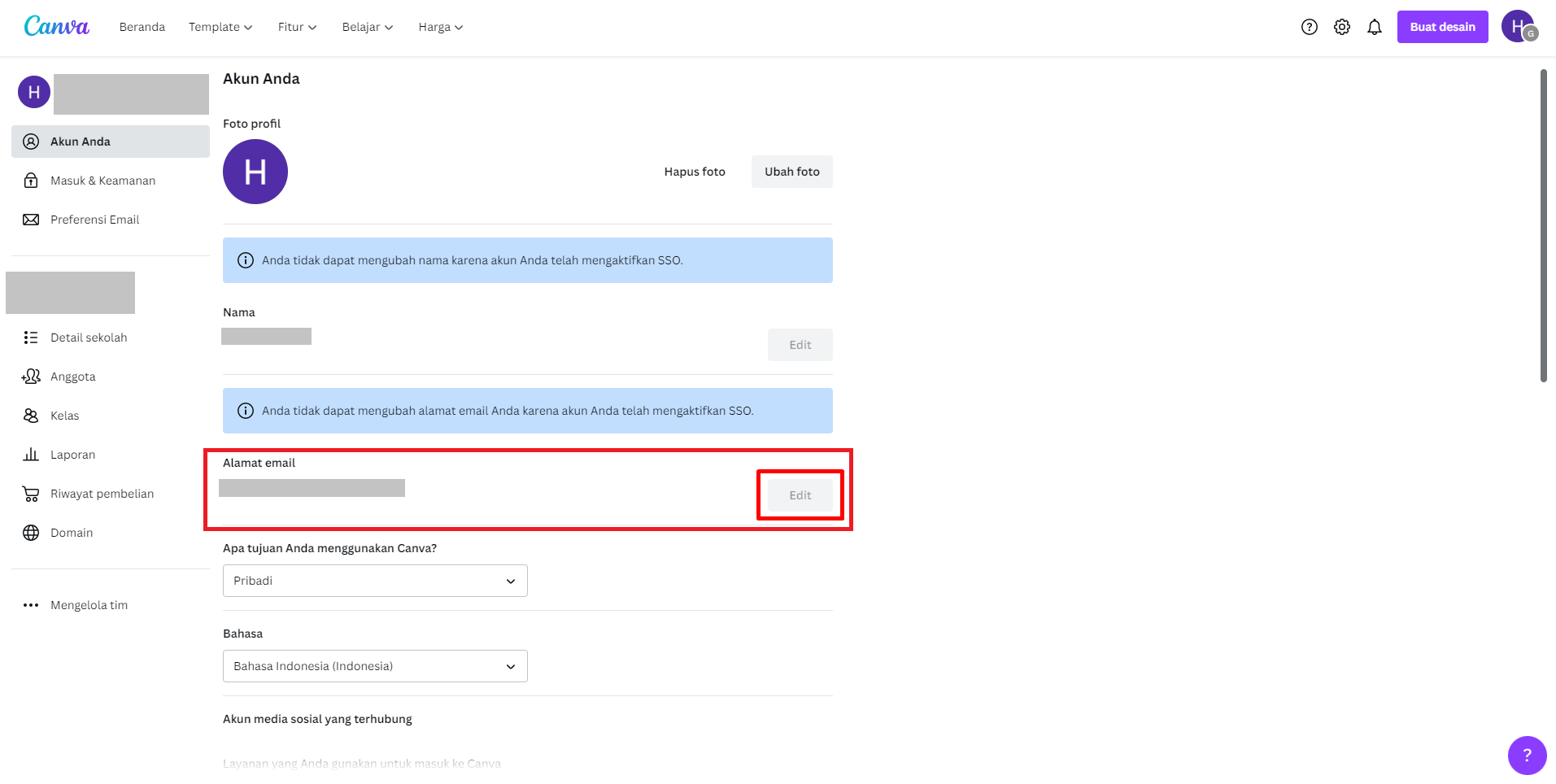
Task: Open the Bahasa Indonesia language dropdown
Action: point(375,666)
